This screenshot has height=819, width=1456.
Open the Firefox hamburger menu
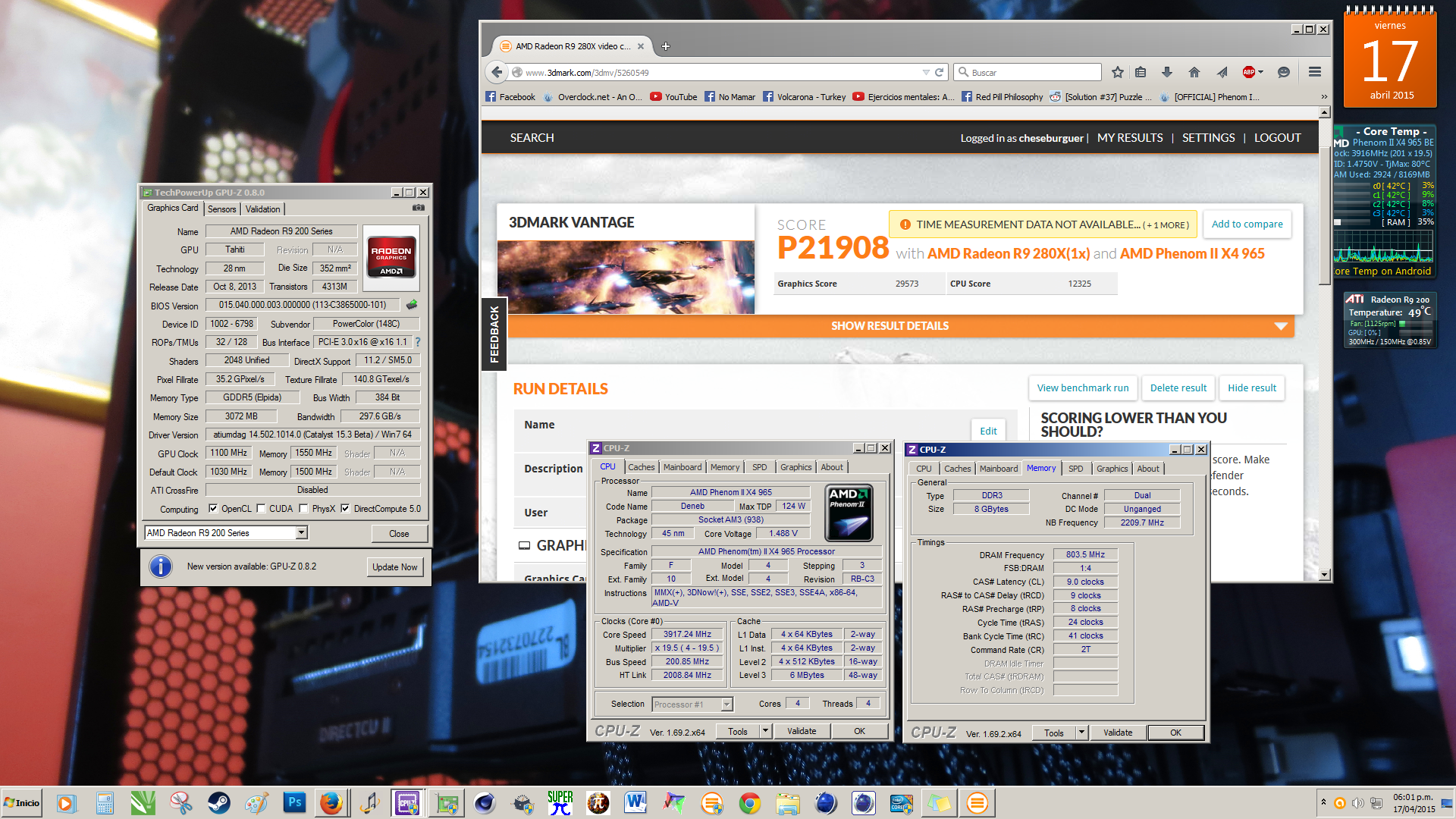point(1315,73)
